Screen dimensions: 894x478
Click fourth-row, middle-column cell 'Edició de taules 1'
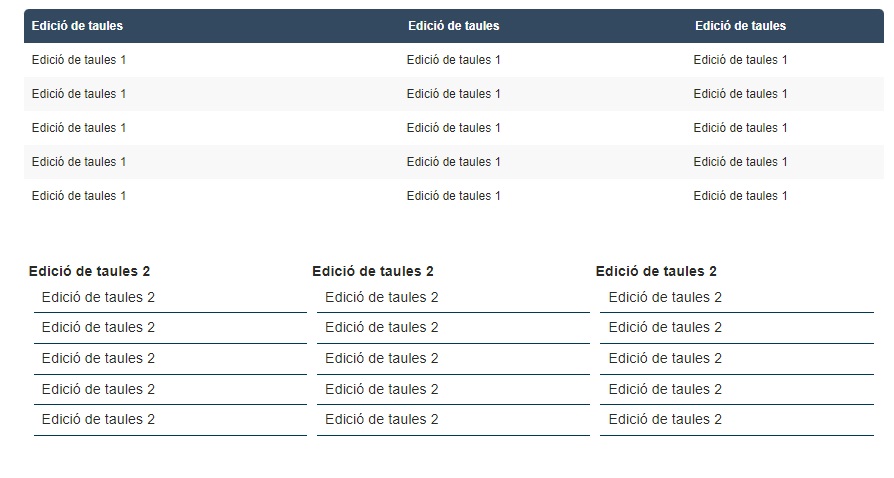453,162
